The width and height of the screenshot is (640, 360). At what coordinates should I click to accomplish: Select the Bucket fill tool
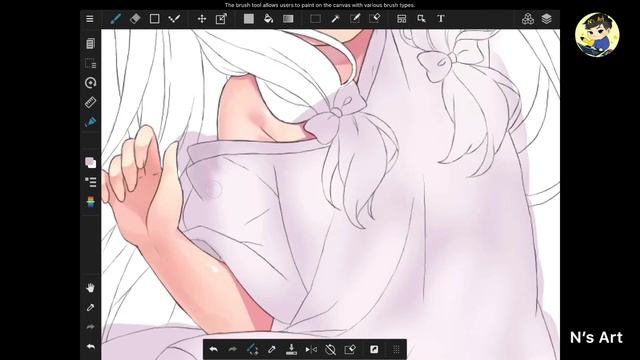click(268, 19)
